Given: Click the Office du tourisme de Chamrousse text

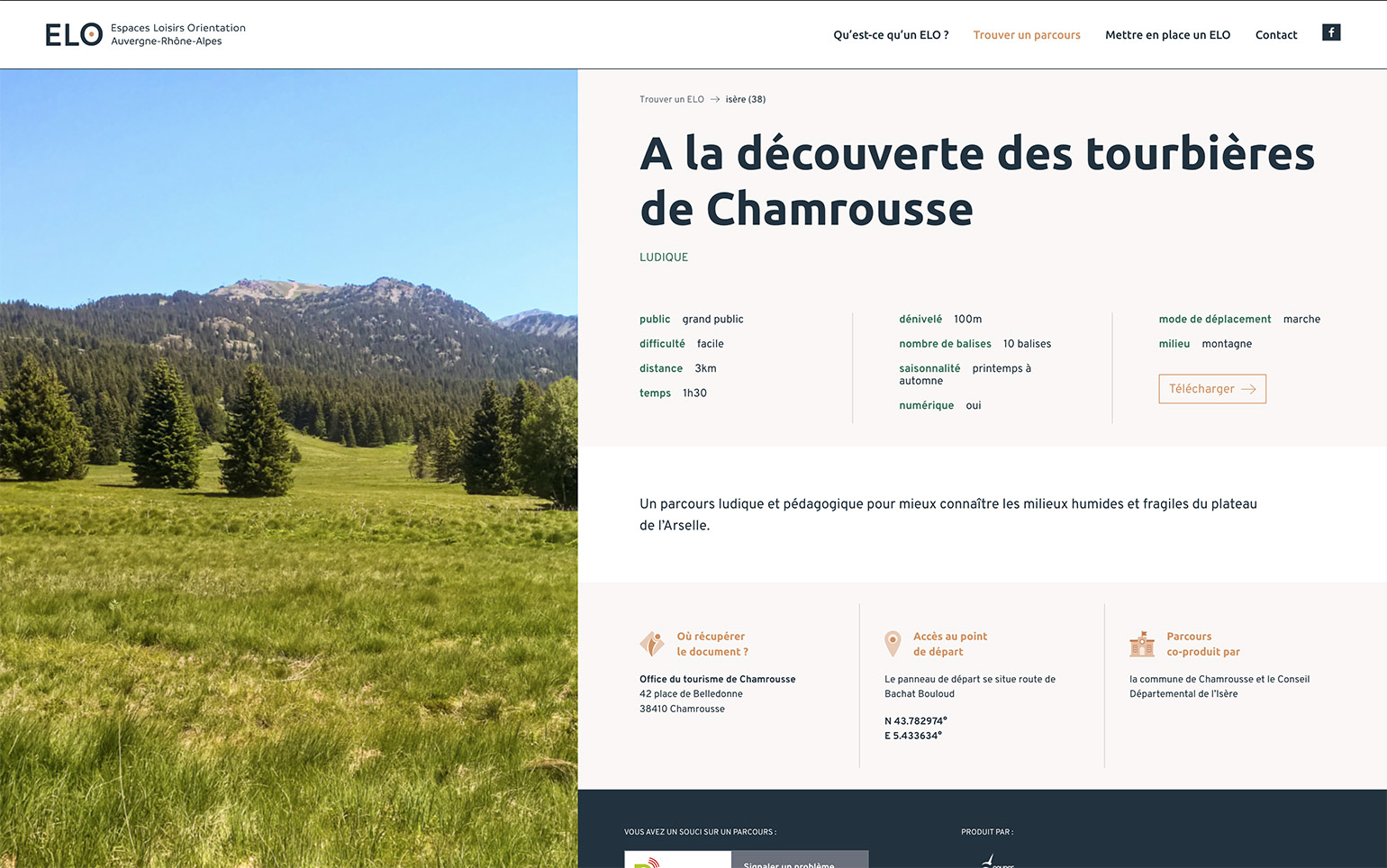Looking at the screenshot, I should tap(718, 680).
